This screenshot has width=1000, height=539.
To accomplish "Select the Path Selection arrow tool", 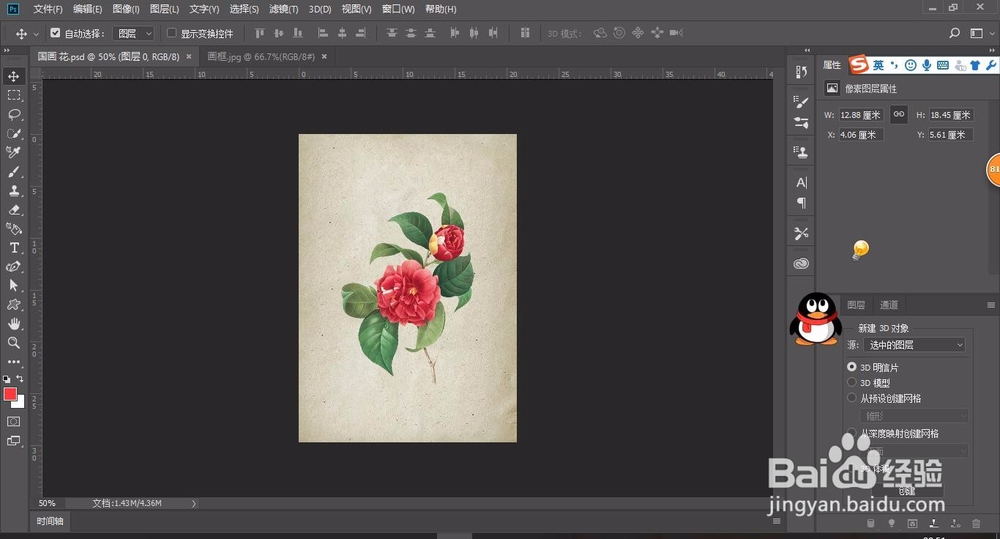I will click(x=13, y=286).
